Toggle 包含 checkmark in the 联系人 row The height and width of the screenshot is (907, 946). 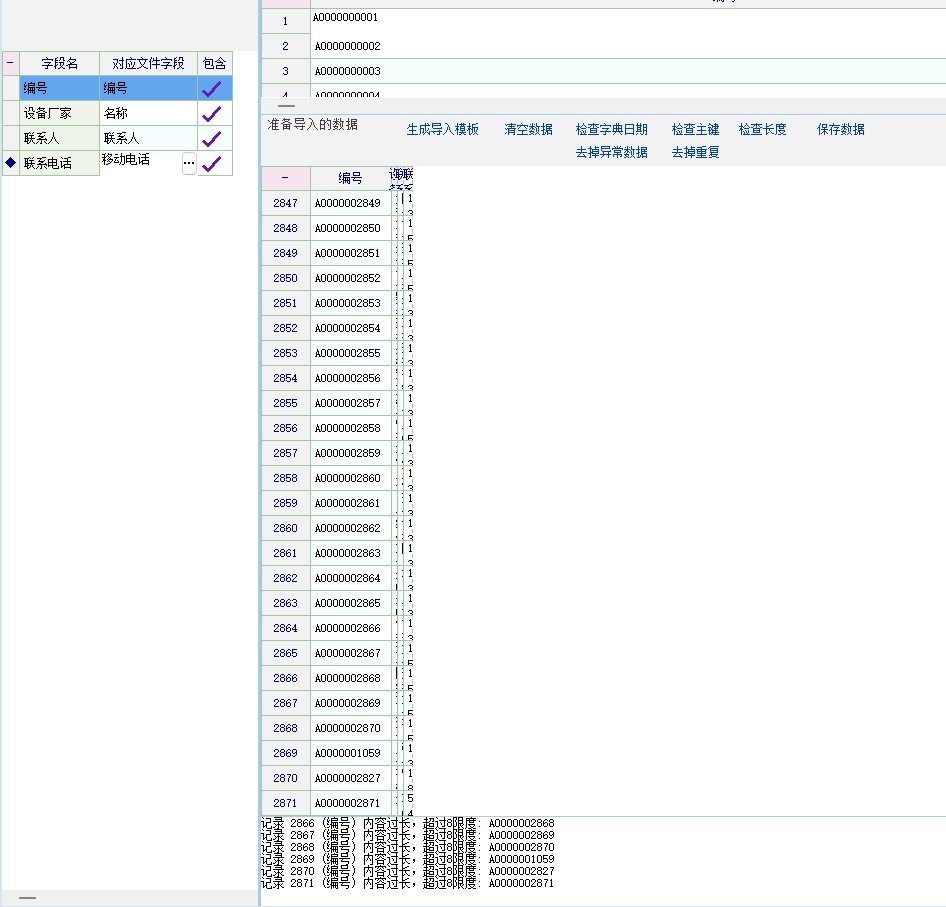point(212,138)
